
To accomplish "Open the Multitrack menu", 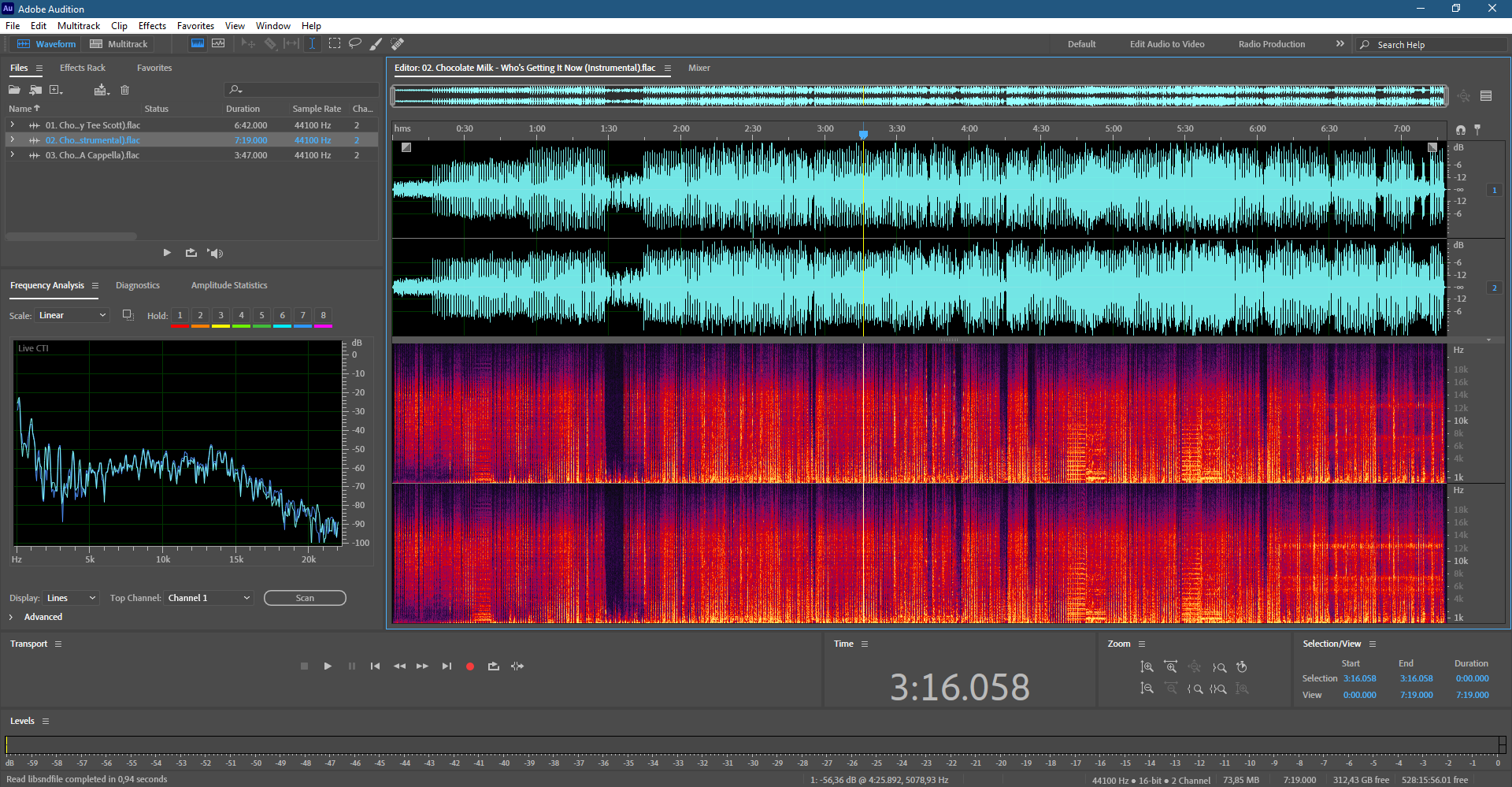I will click(79, 26).
